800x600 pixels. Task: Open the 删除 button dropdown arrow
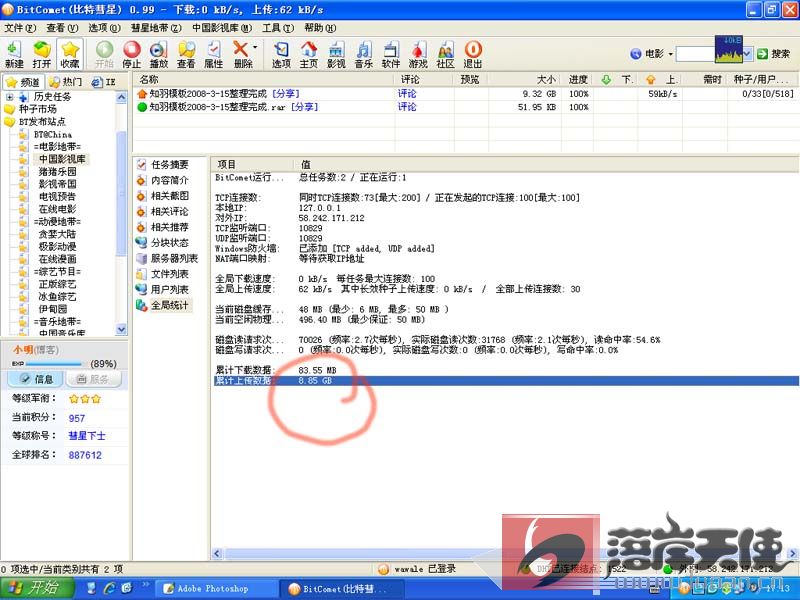pos(255,48)
